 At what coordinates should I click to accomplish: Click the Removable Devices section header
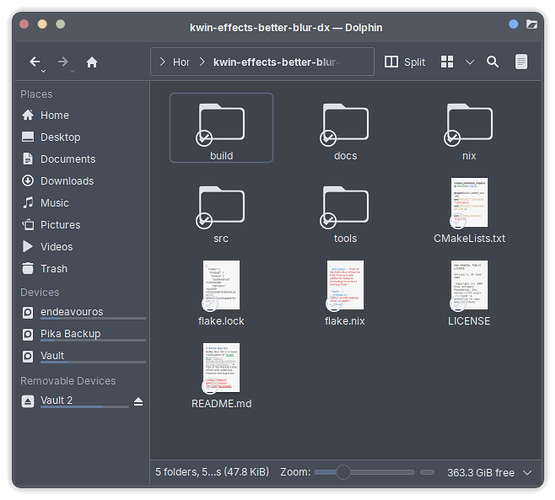pyautogui.click(x=68, y=381)
